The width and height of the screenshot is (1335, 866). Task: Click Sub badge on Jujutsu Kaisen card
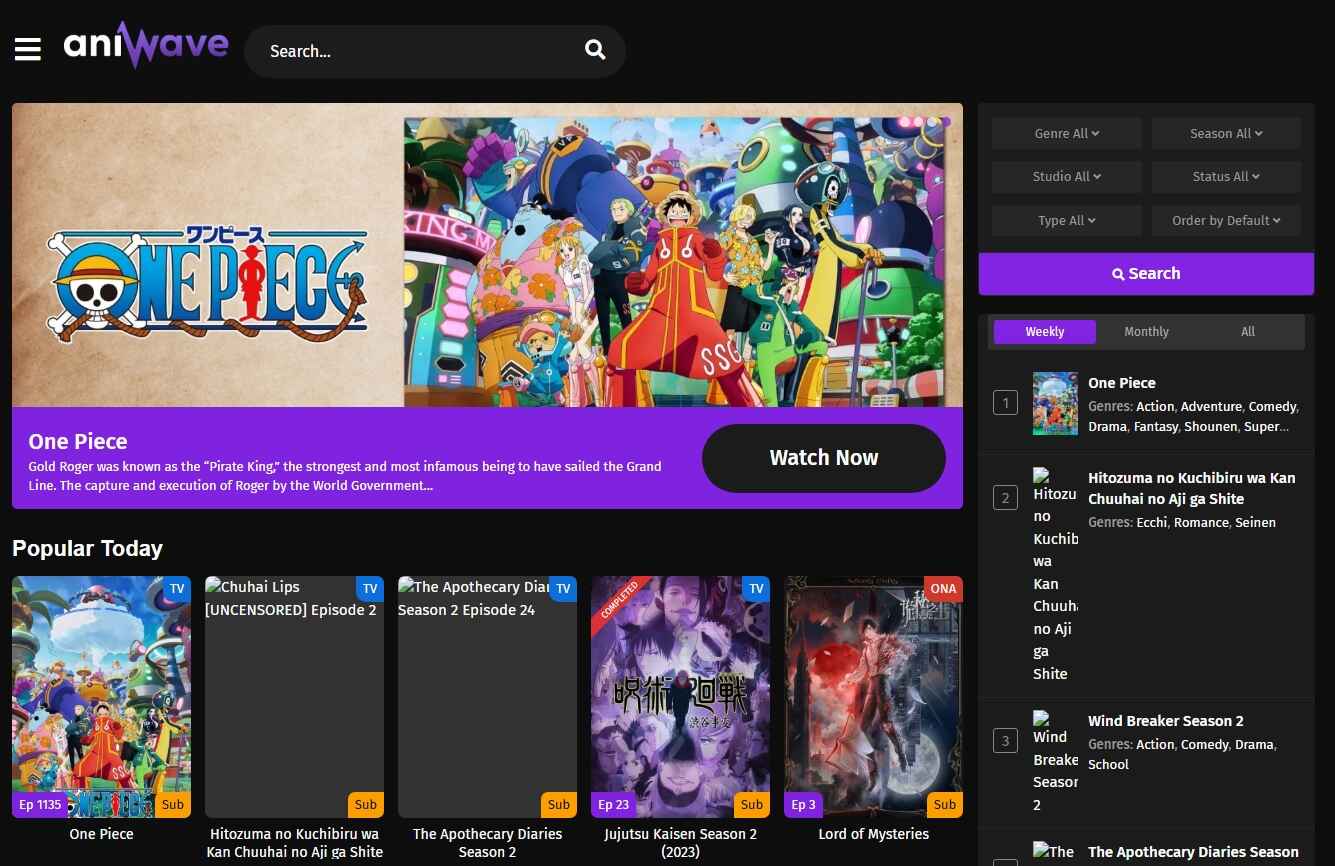[752, 804]
